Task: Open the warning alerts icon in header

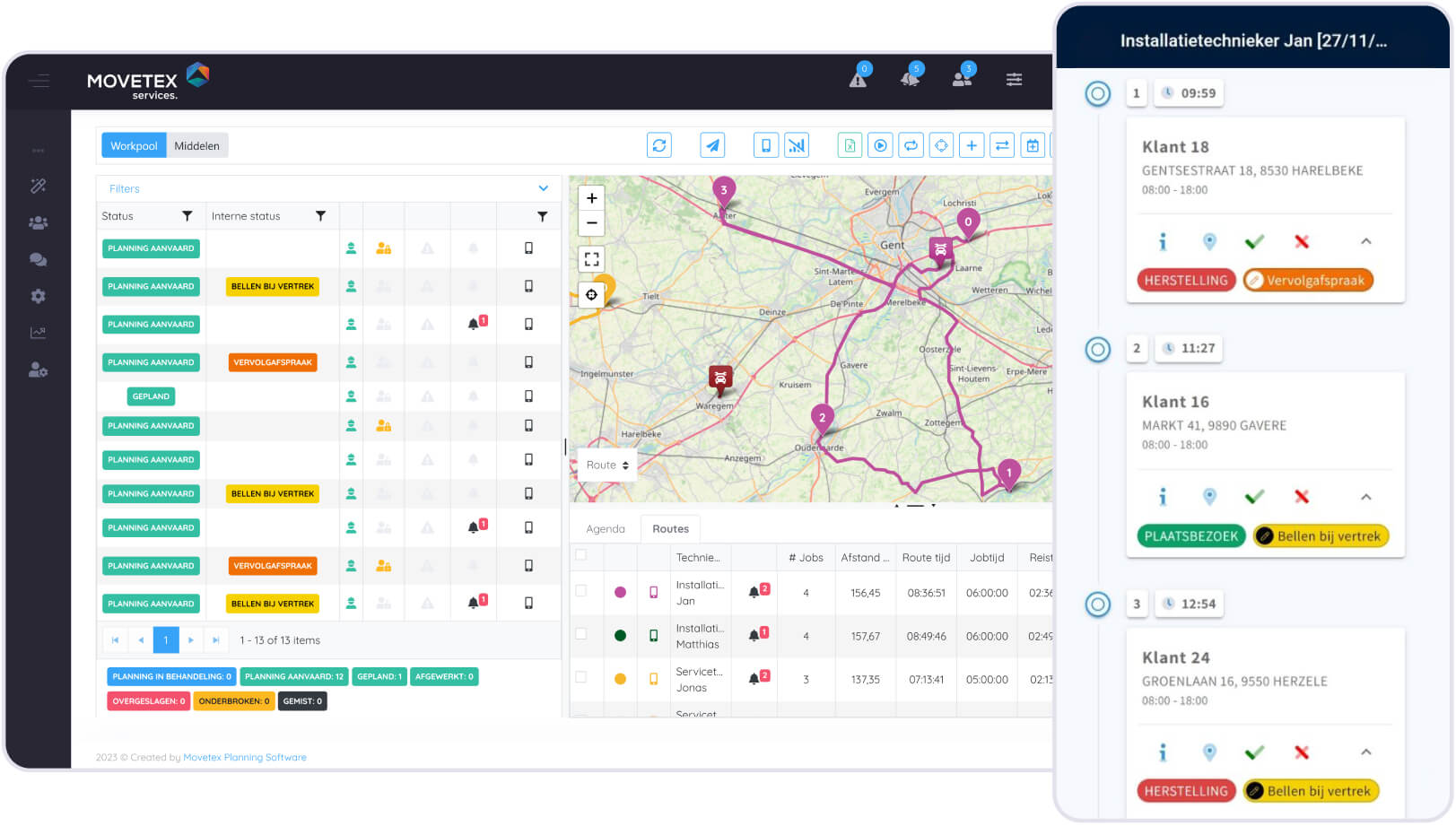Action: [859, 79]
